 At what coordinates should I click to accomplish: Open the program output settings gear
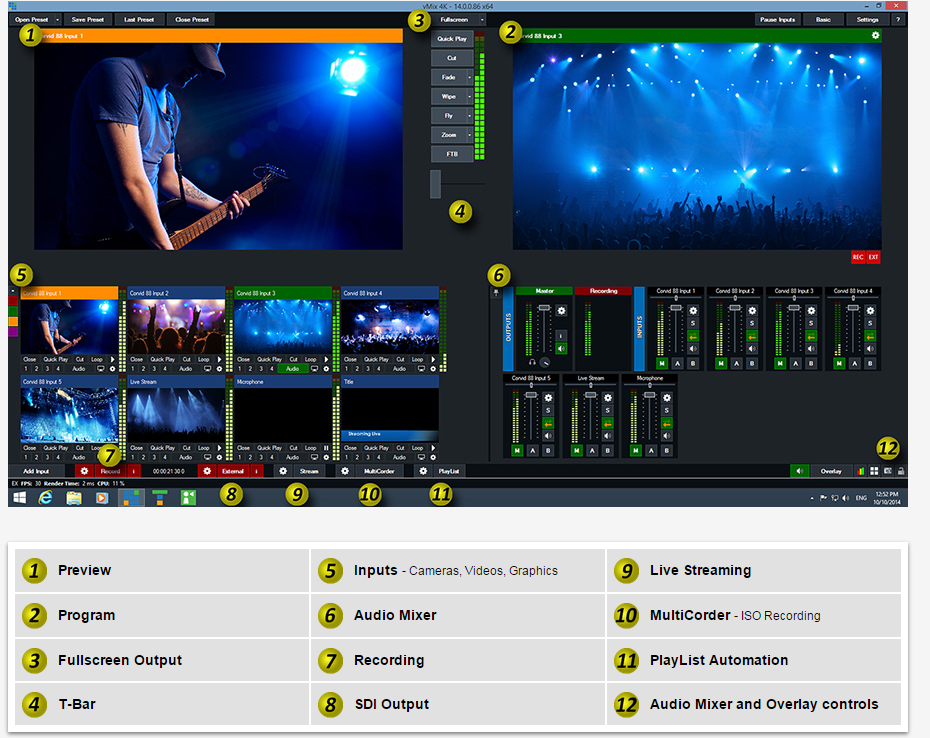point(875,36)
